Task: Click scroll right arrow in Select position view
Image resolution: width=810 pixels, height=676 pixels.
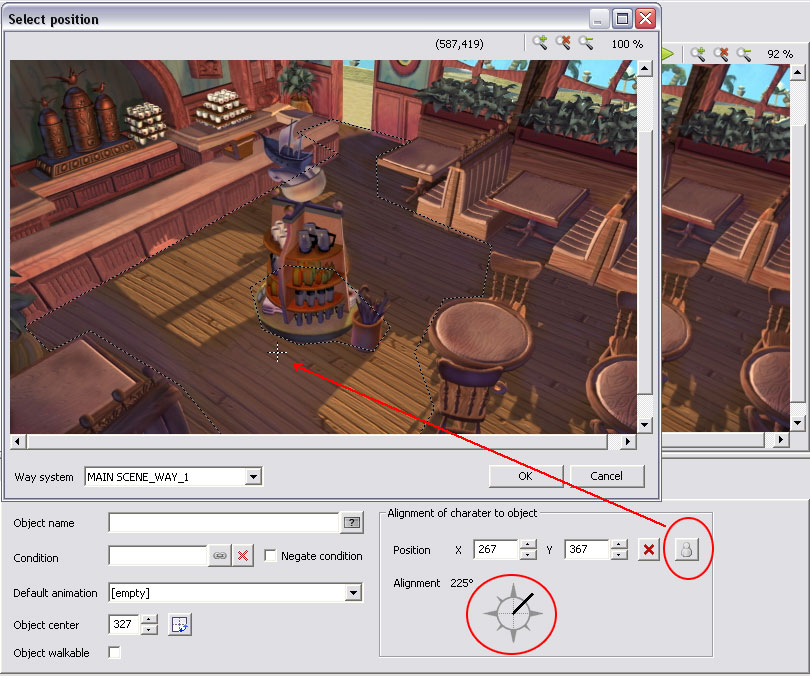Action: (628, 442)
